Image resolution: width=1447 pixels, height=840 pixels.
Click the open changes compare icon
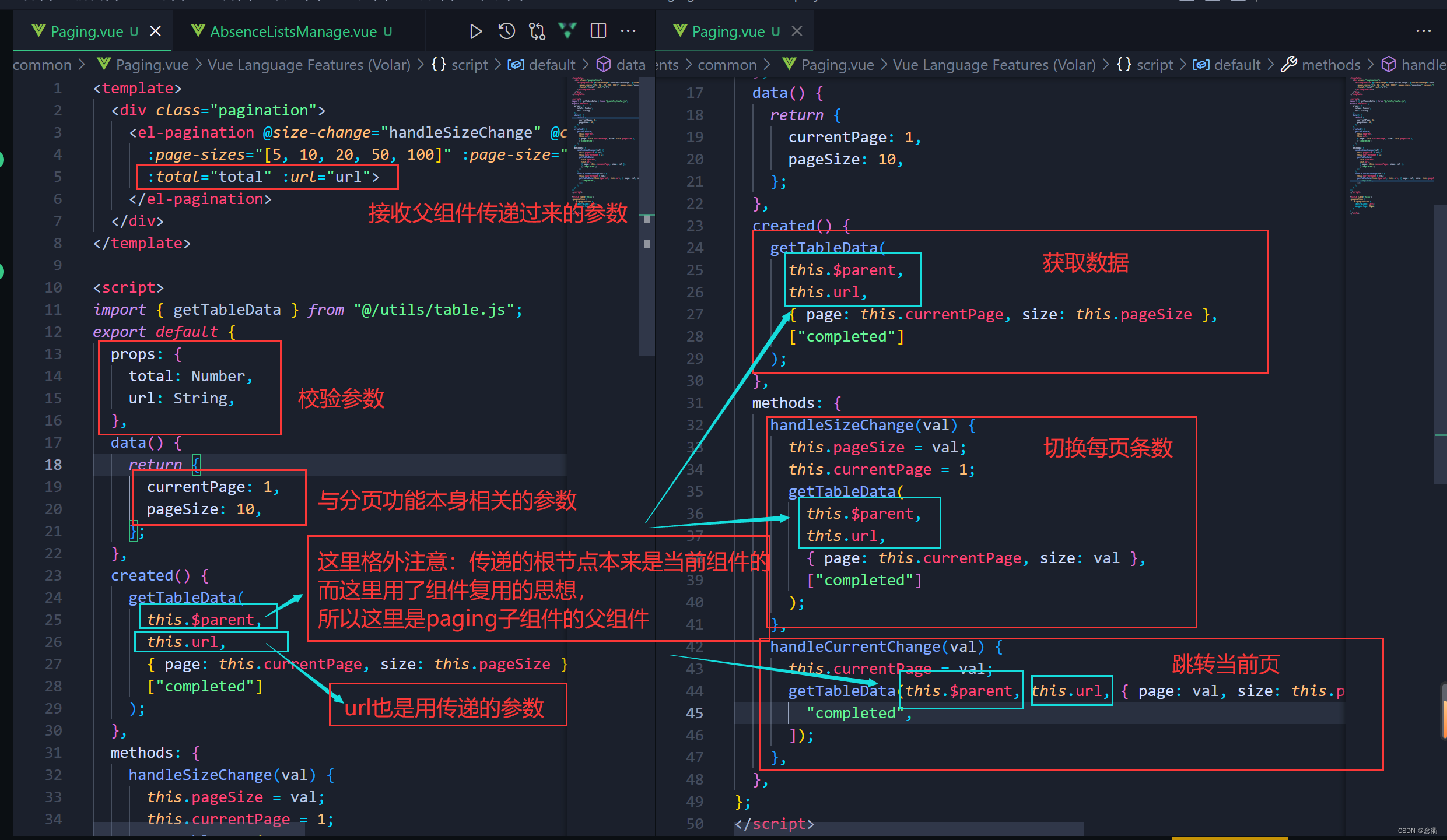[537, 31]
